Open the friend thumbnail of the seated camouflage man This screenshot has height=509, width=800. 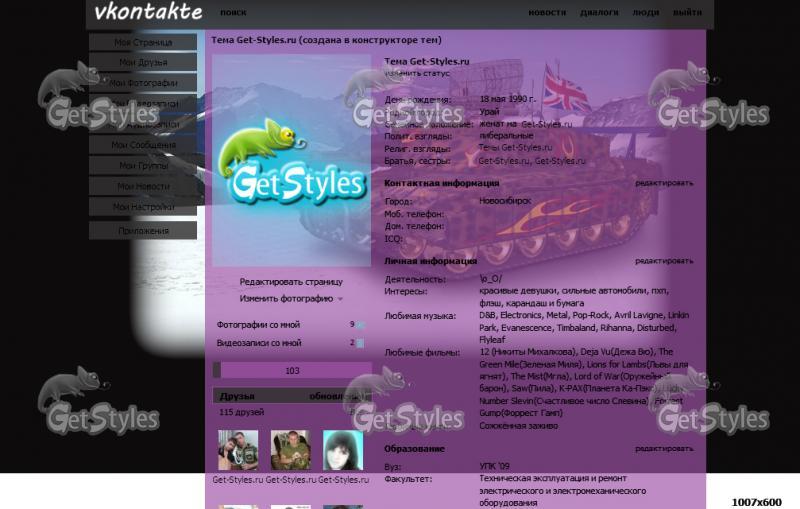pos(290,450)
